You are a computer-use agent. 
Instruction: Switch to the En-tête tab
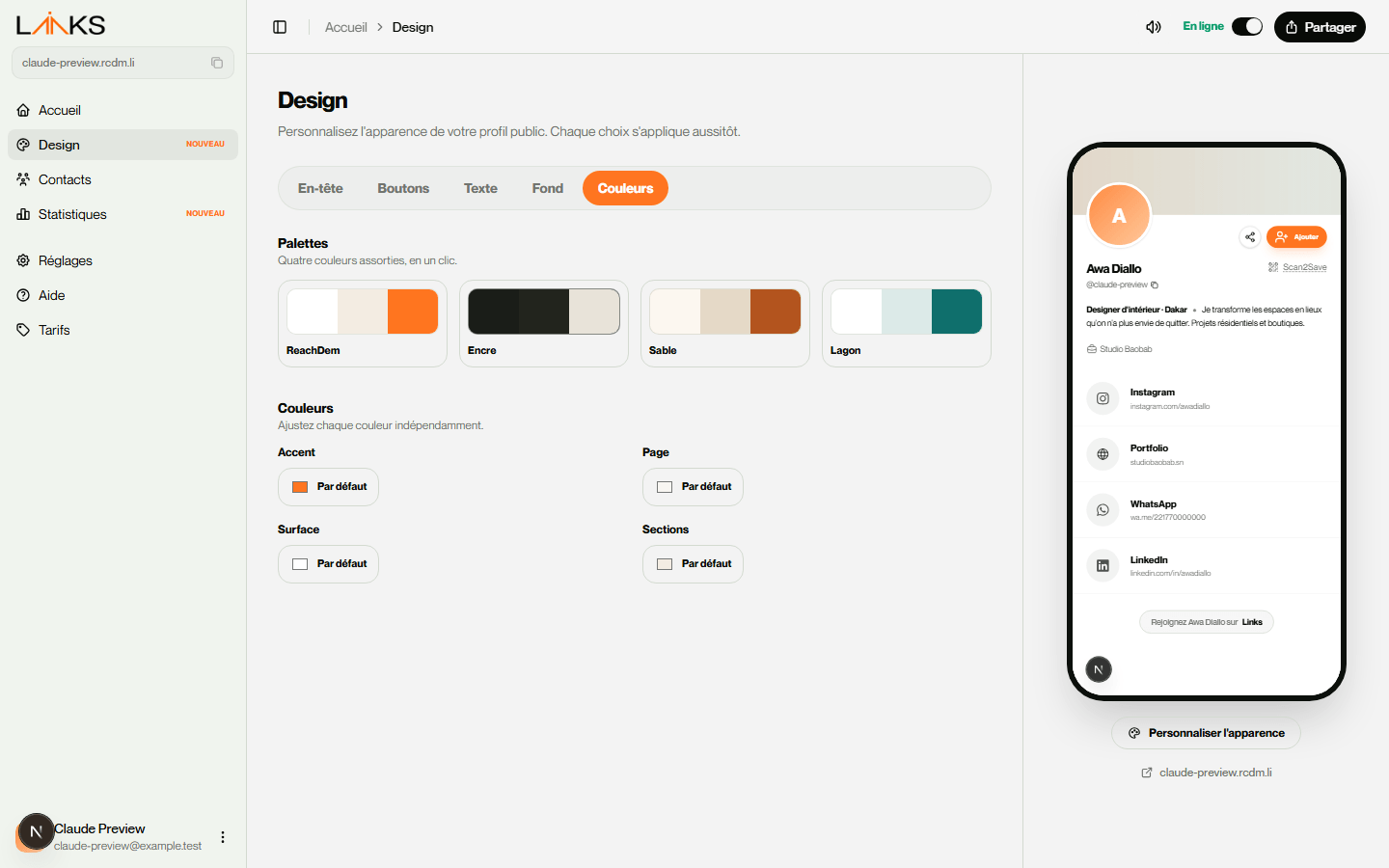click(x=320, y=188)
